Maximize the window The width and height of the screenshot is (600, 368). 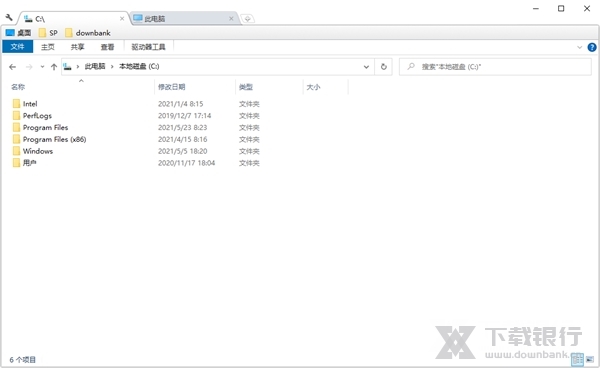point(561,8)
